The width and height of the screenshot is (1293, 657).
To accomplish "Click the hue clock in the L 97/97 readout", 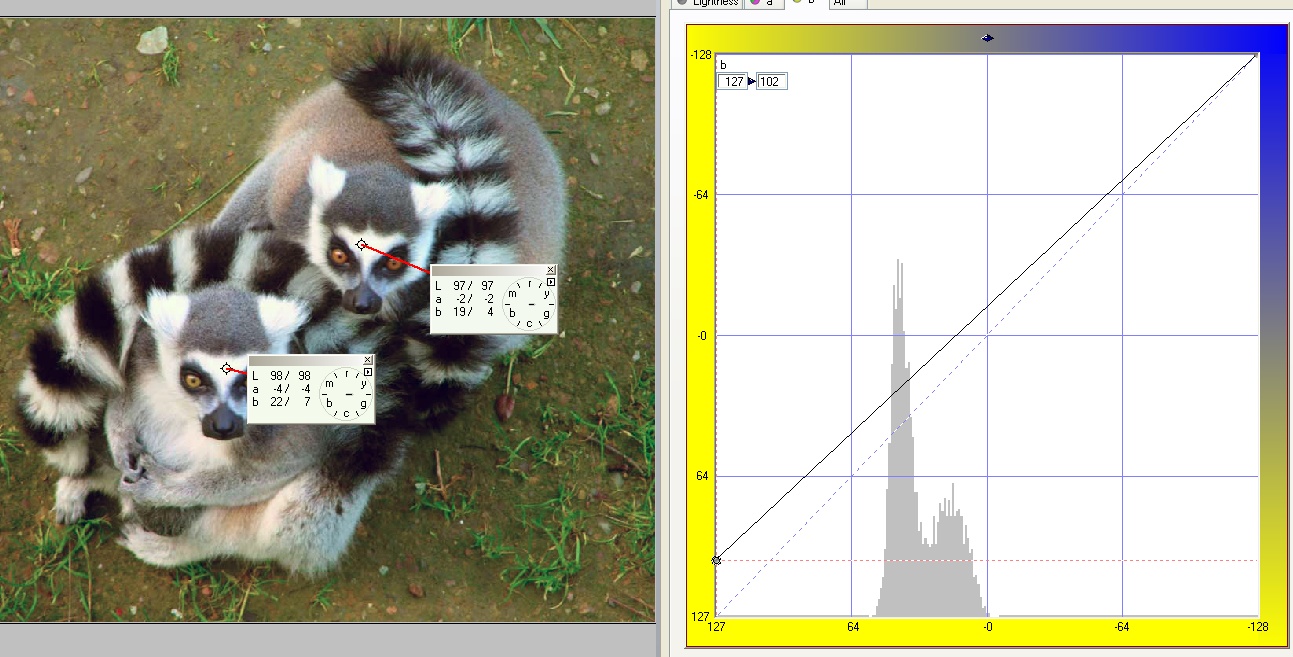I will pyautogui.click(x=527, y=304).
